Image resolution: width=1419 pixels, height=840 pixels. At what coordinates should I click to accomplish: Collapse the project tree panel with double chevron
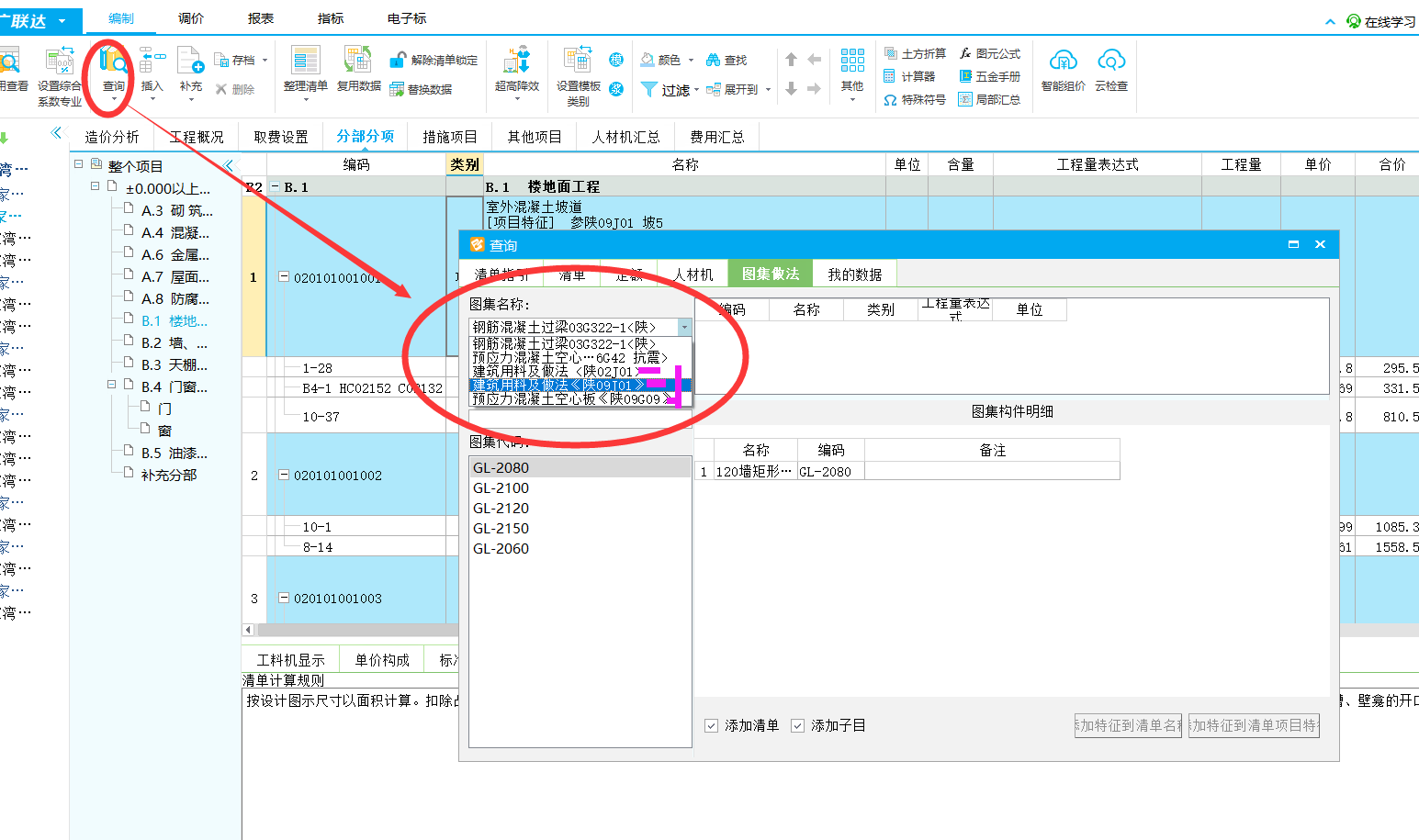(x=229, y=165)
